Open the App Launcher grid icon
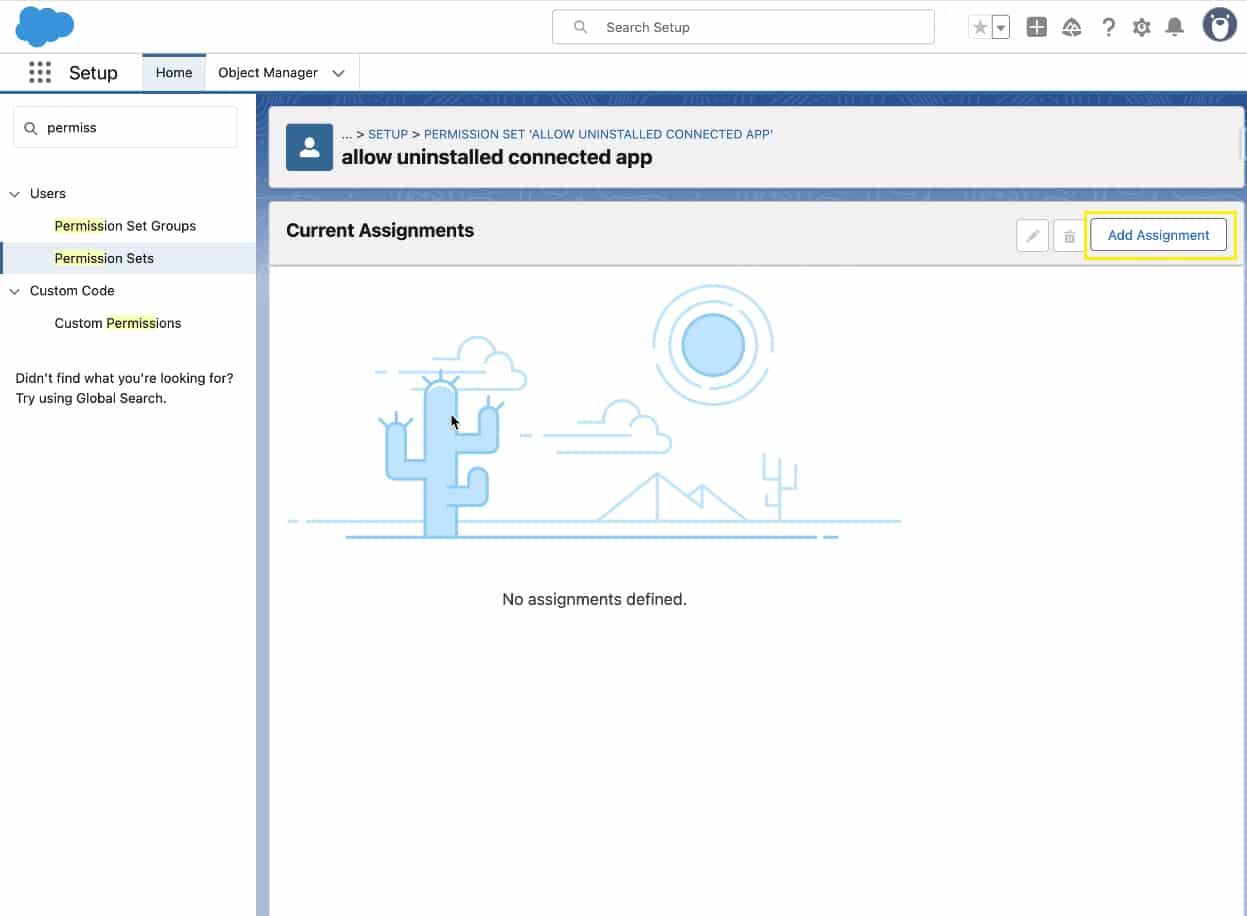Viewport: 1247px width, 916px height. coord(40,73)
